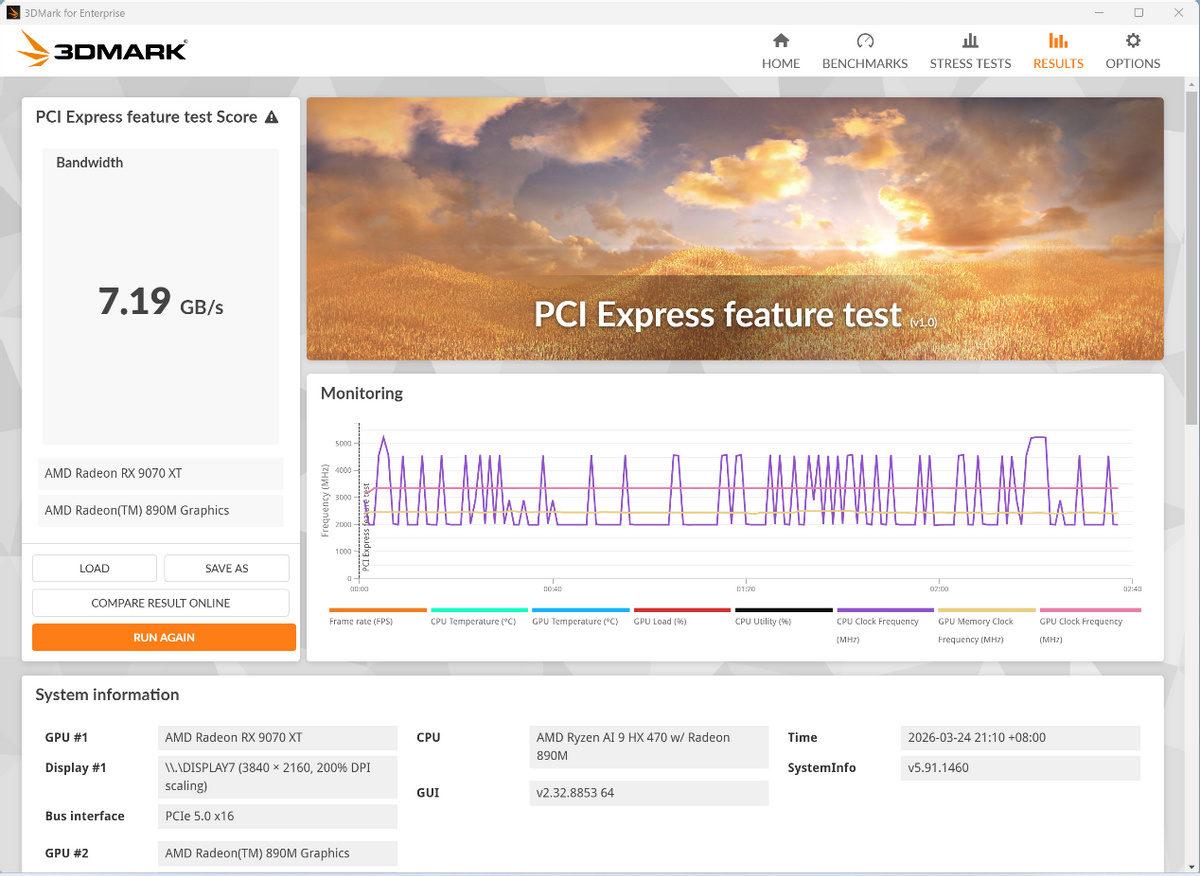Click AMD Radeon(TM) 890M Graphics under score
The height and width of the screenshot is (876, 1200).
point(161,510)
